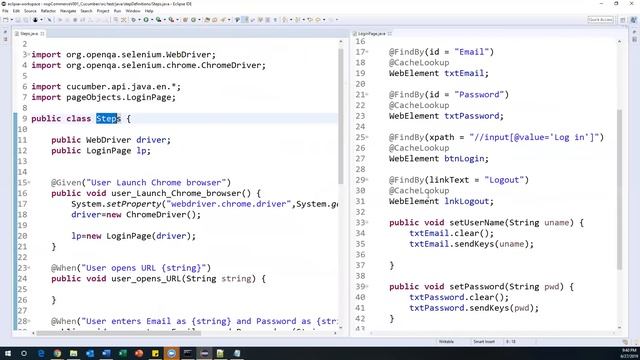Click the Coverage run icon
640x360 pixels.
(158, 20)
